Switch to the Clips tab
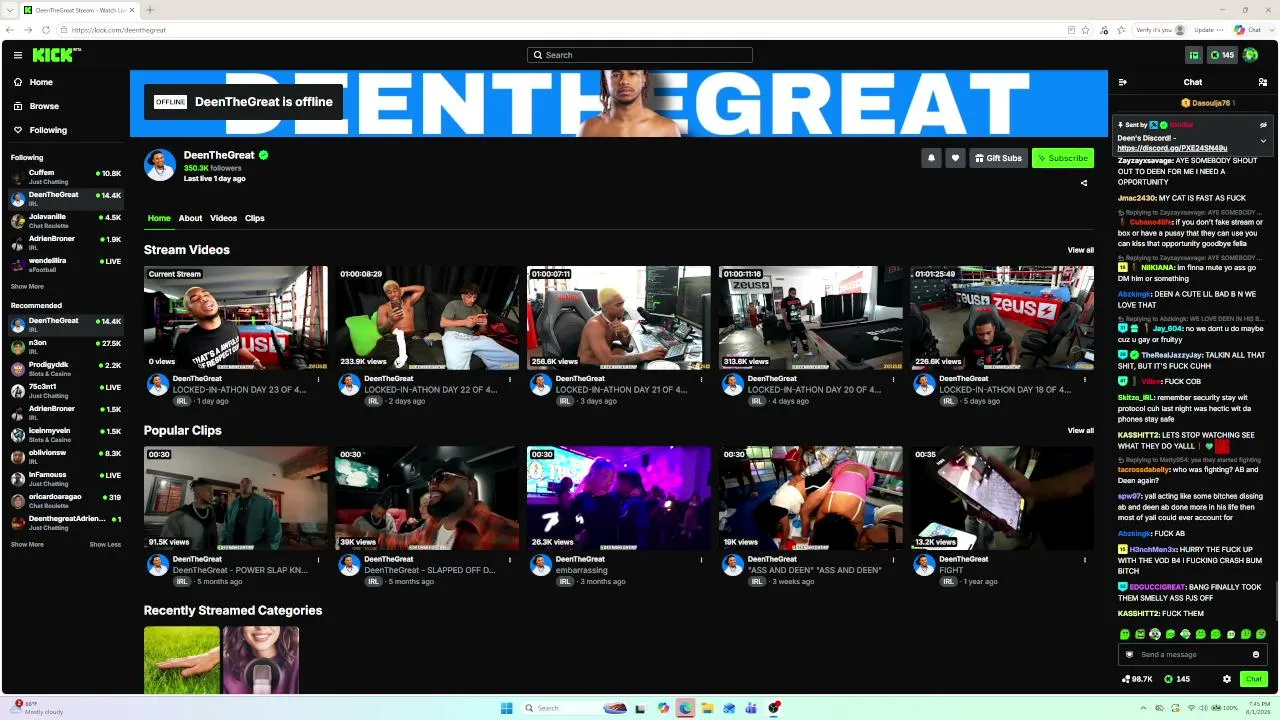This screenshot has width=1280, height=720. [x=255, y=218]
